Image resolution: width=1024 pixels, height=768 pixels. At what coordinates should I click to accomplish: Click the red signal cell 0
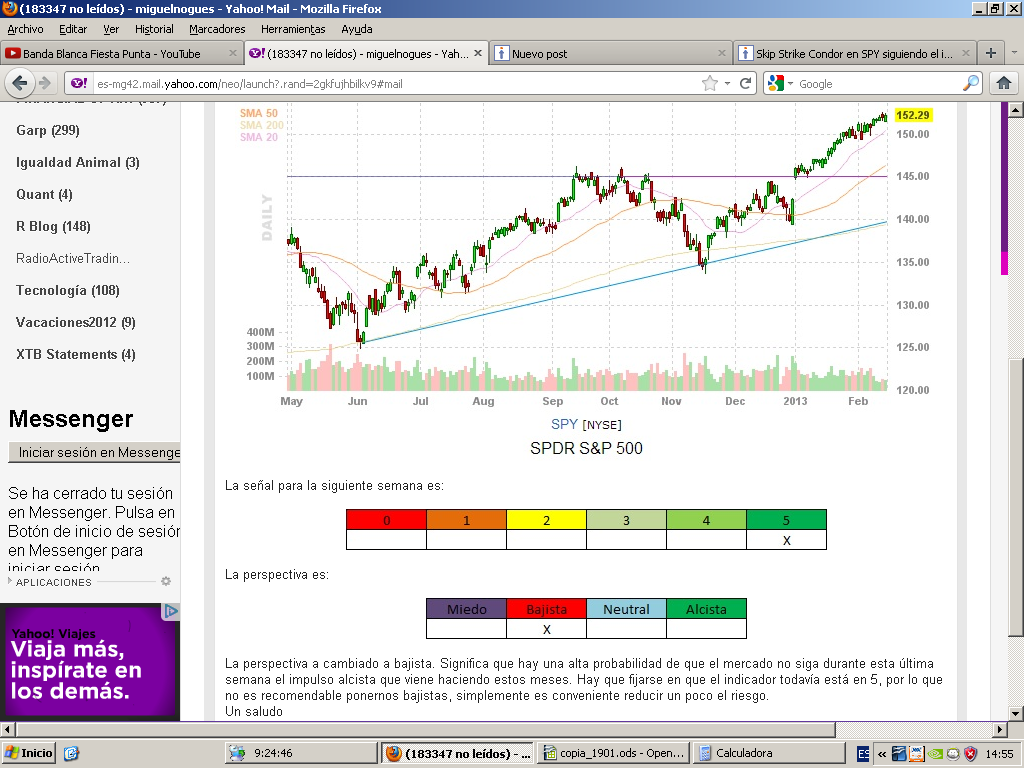387,520
